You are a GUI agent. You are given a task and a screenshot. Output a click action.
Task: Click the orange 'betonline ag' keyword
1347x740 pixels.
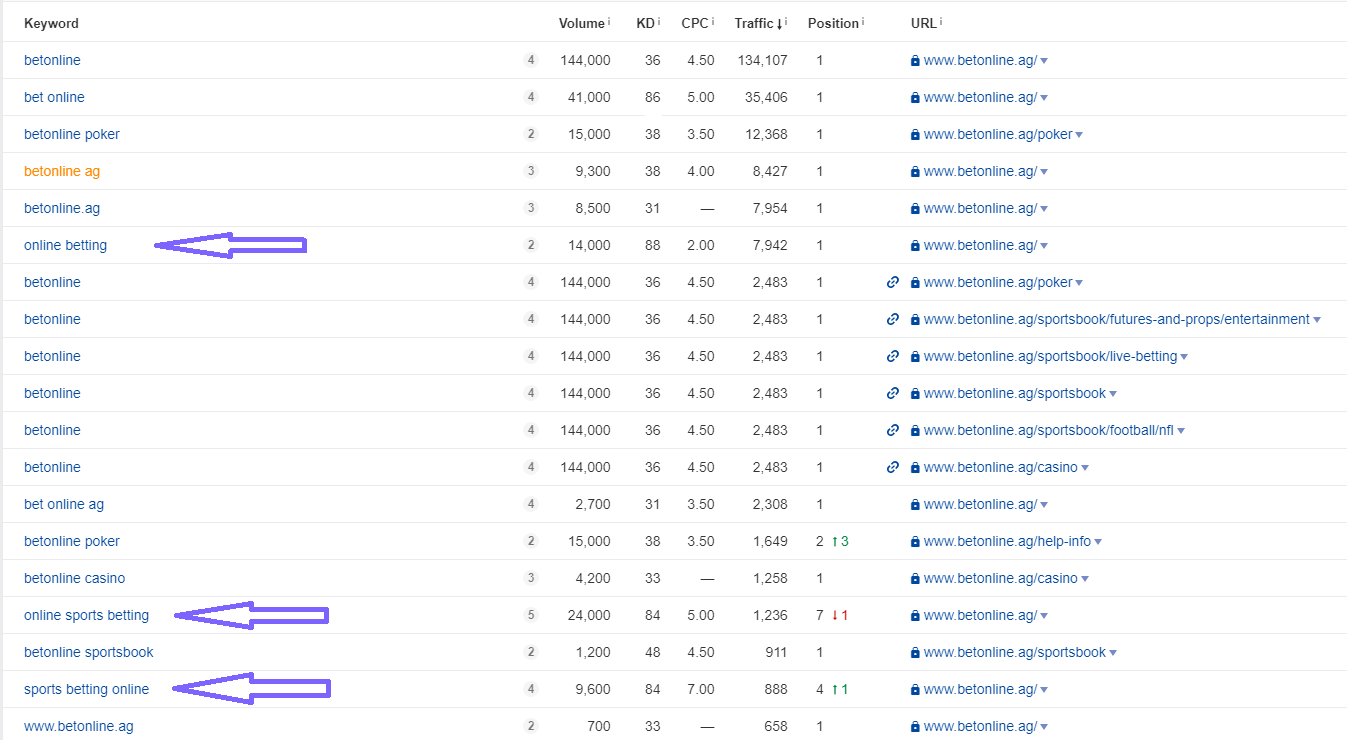62,171
